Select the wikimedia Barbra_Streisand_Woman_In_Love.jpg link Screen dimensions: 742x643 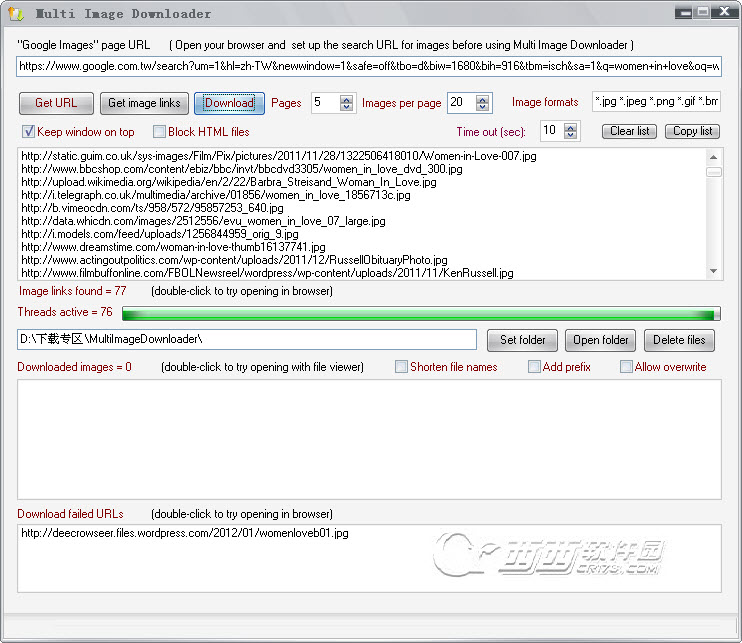pyautogui.click(x=229, y=182)
